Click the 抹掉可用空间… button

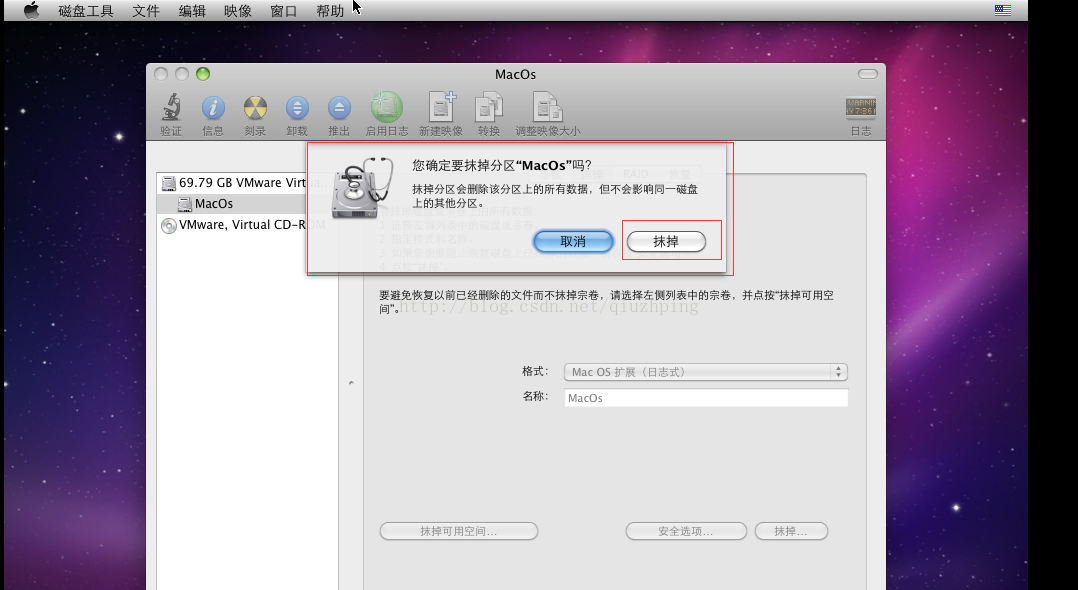[459, 531]
